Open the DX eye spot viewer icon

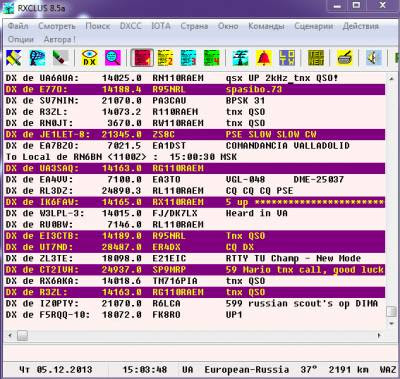[x=90, y=58]
